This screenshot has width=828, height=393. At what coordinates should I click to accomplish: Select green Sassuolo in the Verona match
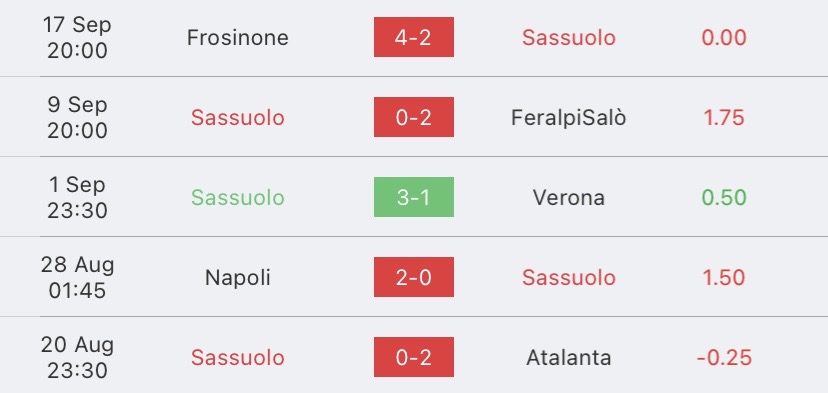coord(238,198)
